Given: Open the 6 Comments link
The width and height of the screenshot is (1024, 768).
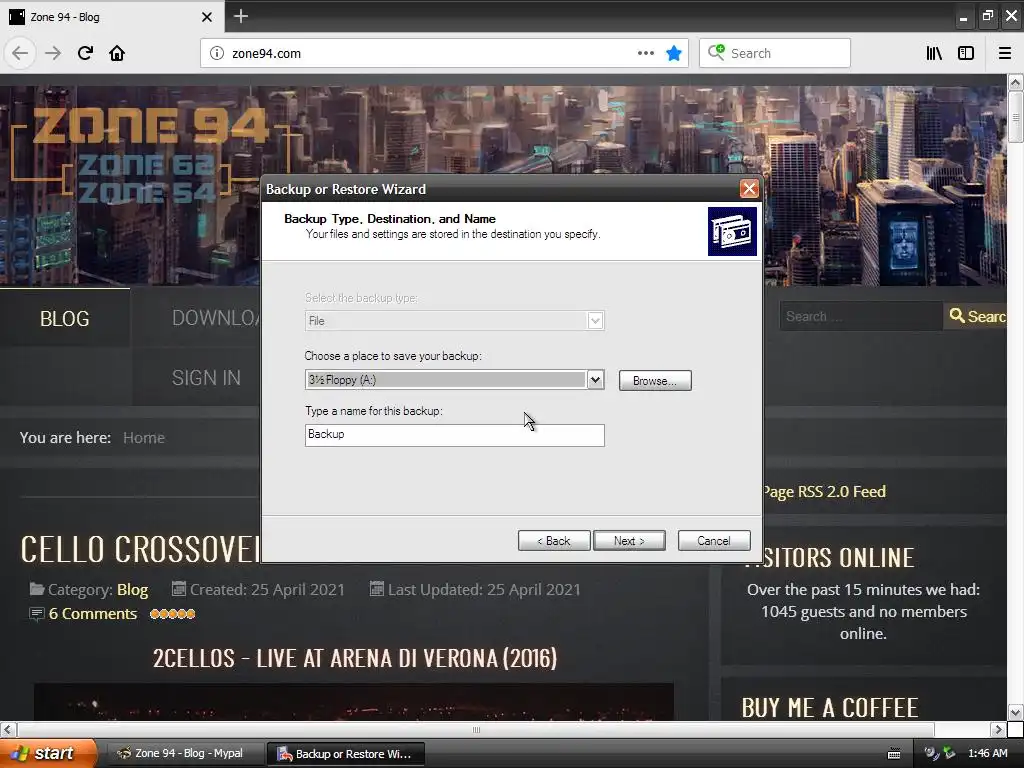Looking at the screenshot, I should (93, 614).
